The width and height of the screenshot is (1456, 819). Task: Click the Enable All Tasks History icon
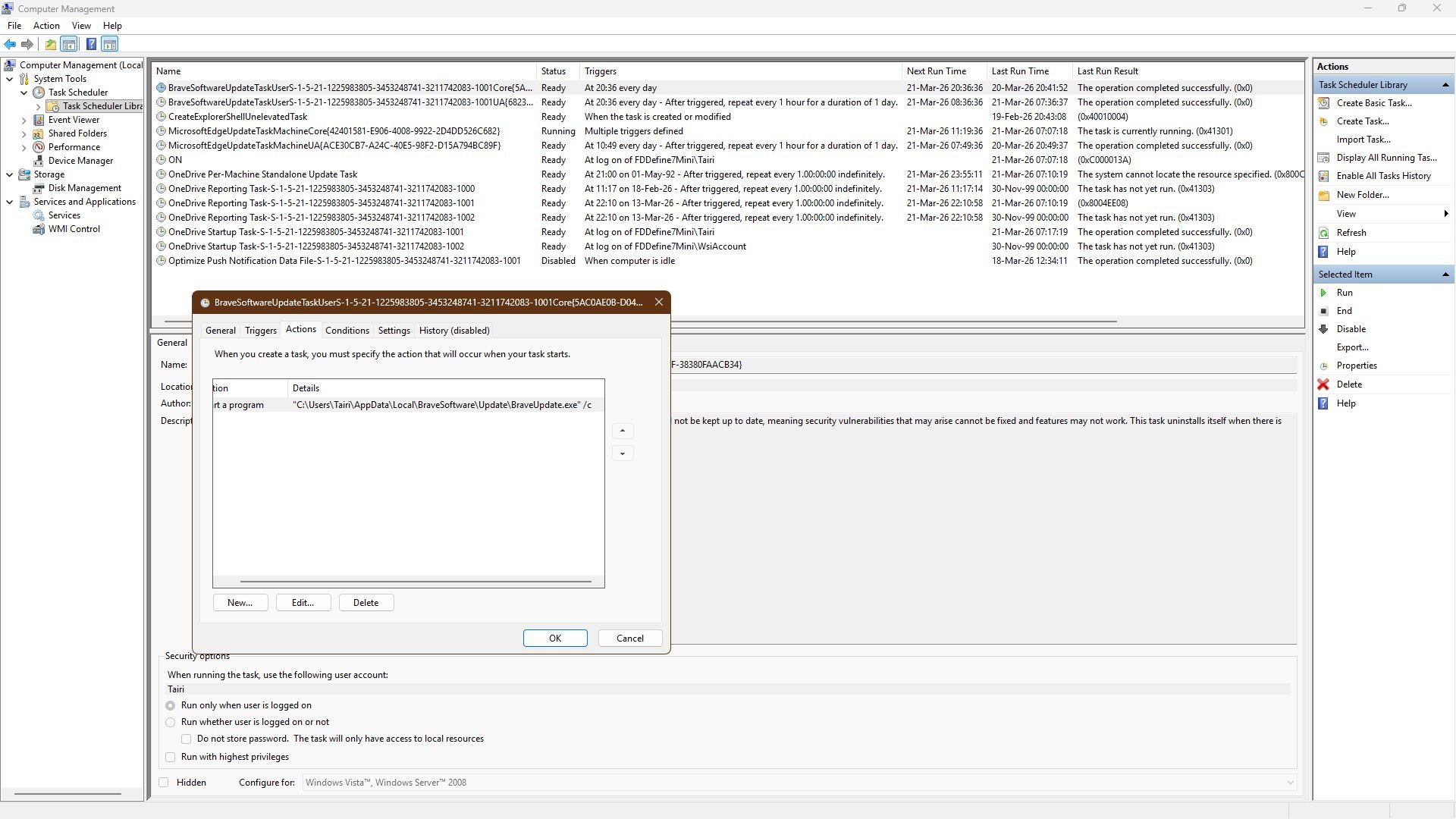1323,176
